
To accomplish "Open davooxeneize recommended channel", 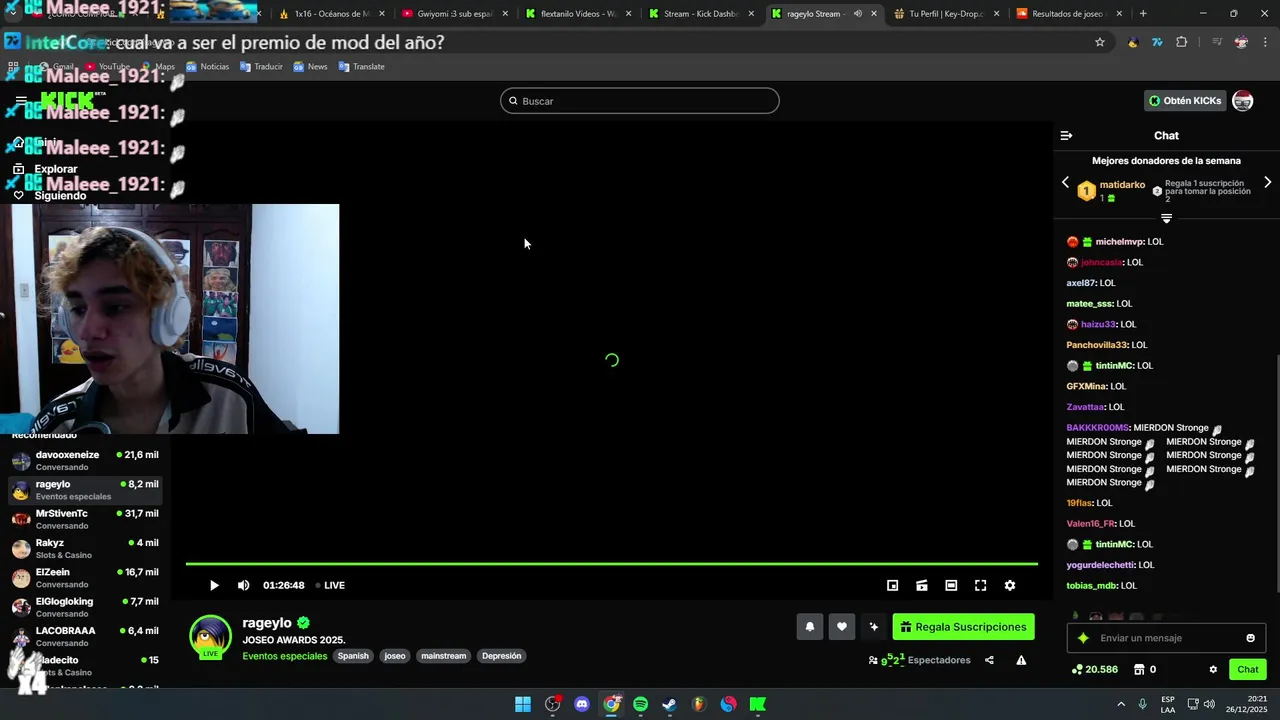I will point(84,460).
